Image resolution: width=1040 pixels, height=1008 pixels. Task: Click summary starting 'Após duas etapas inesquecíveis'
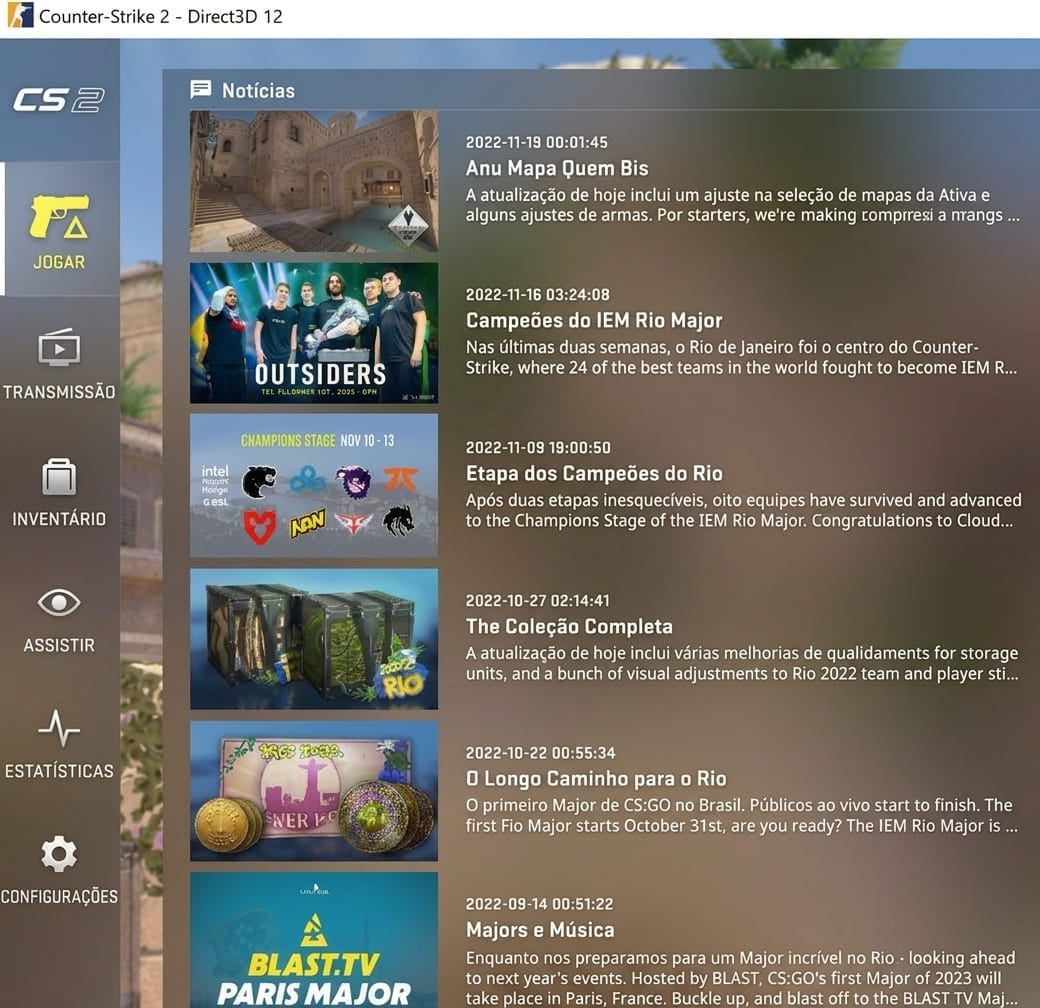[x=744, y=510]
